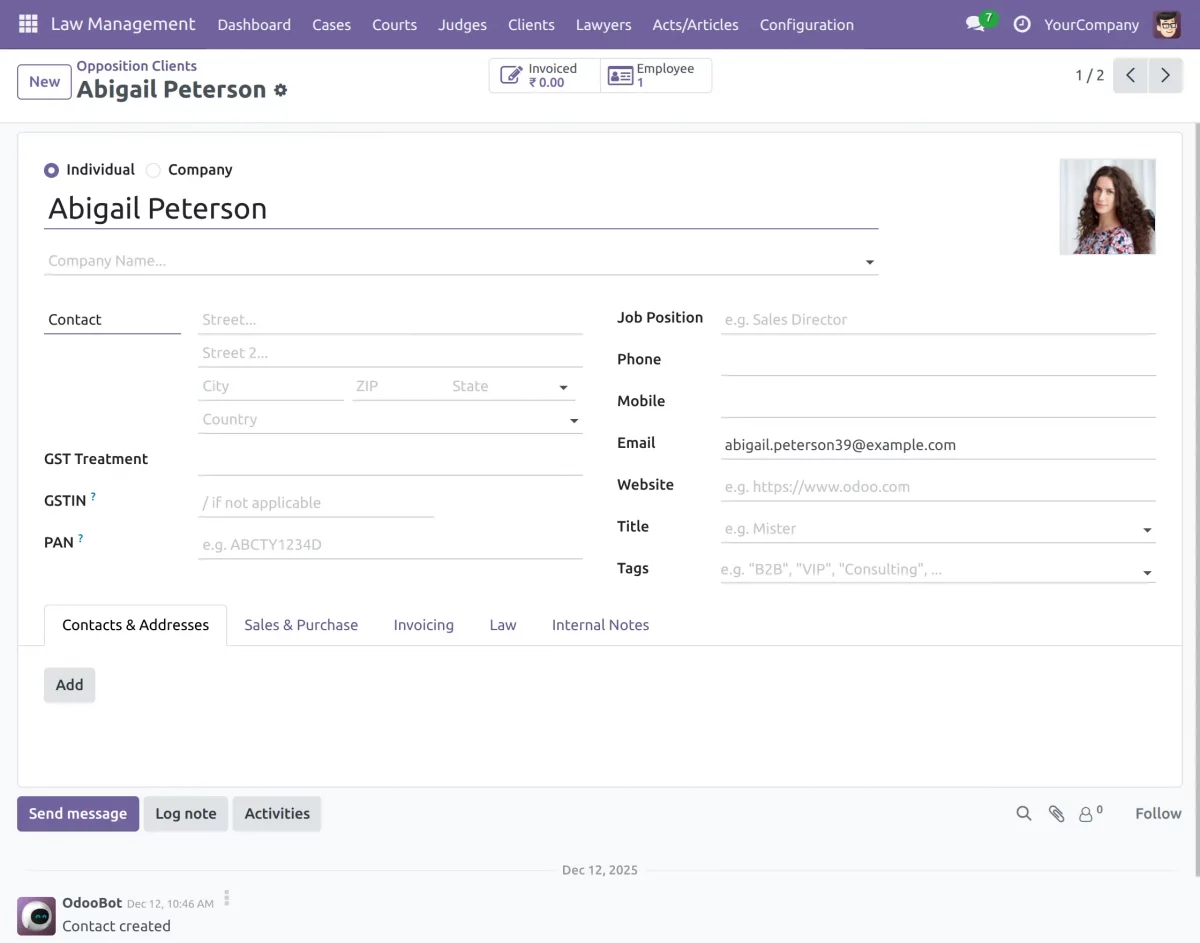
Task: Expand the Tags dropdown
Action: 1146,571
